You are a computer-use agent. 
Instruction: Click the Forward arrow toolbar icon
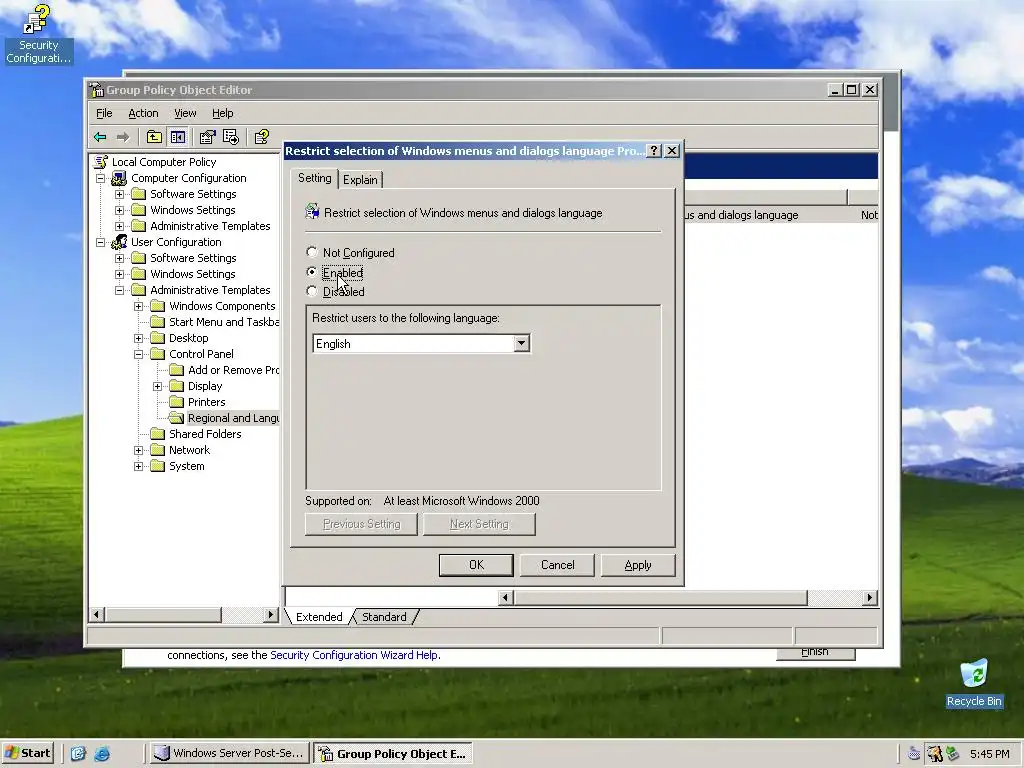click(x=122, y=136)
